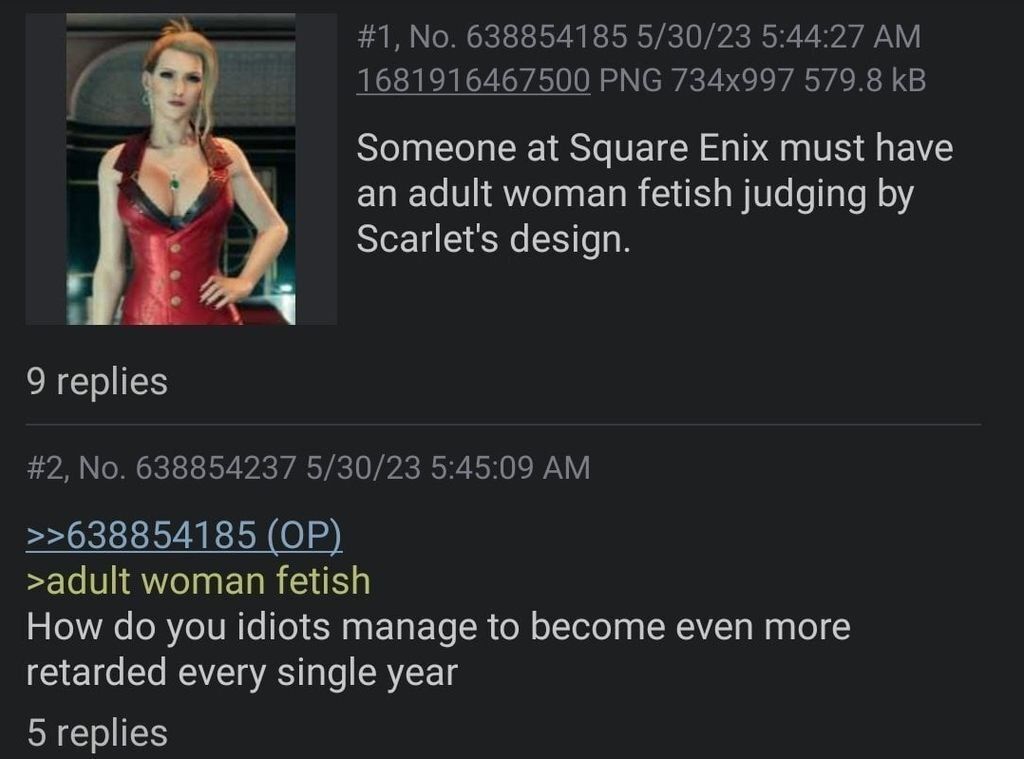
Task: Tap the 'retarded every single year' reply line
Action: coord(242,673)
